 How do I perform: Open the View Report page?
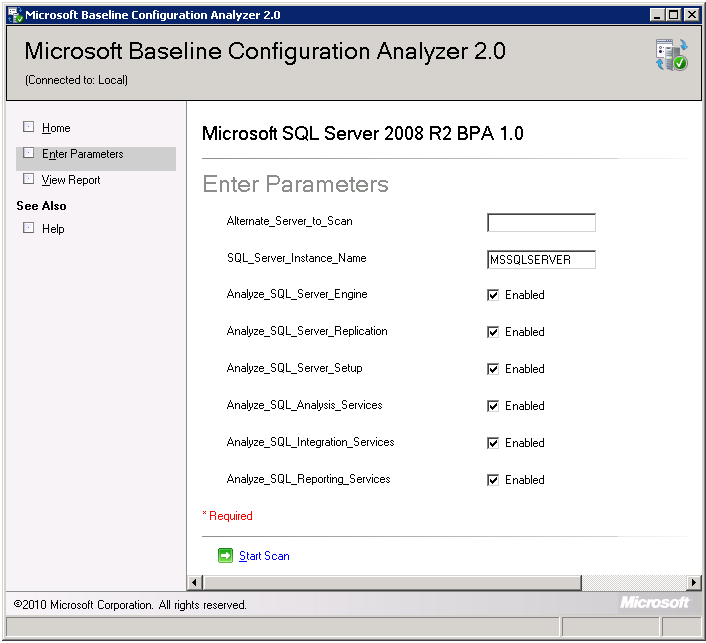(71, 180)
